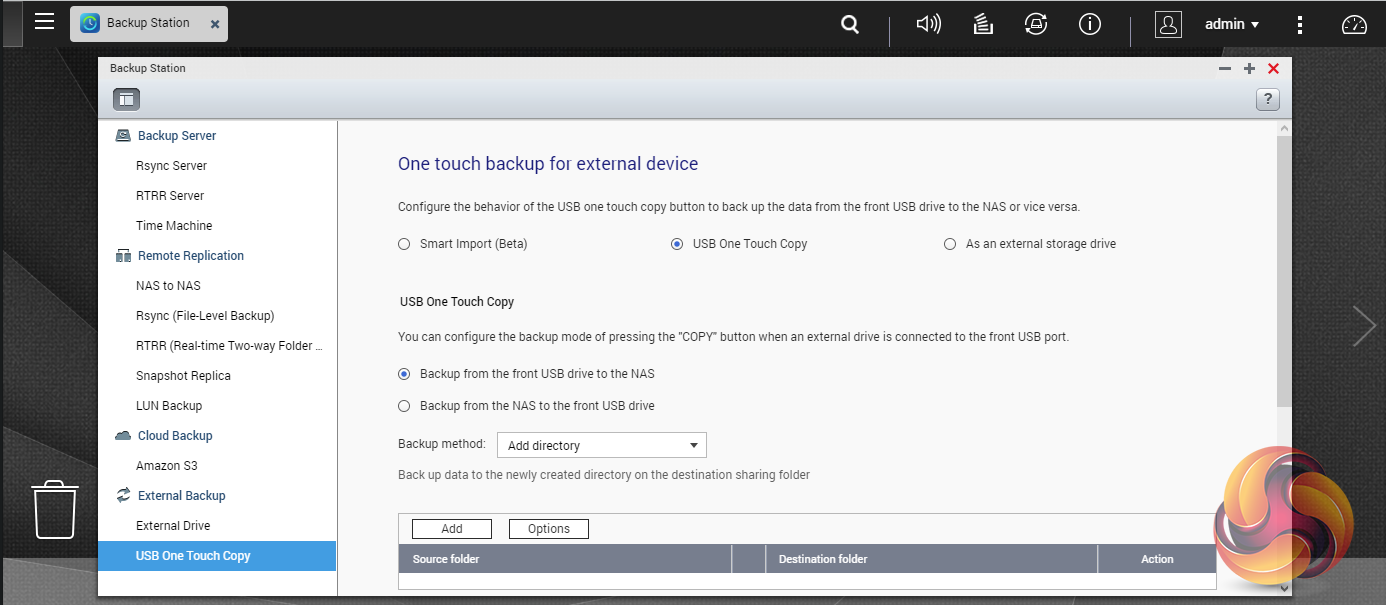This screenshot has height=605, width=1386.
Task: Open the admin user dropdown
Action: coord(1231,25)
